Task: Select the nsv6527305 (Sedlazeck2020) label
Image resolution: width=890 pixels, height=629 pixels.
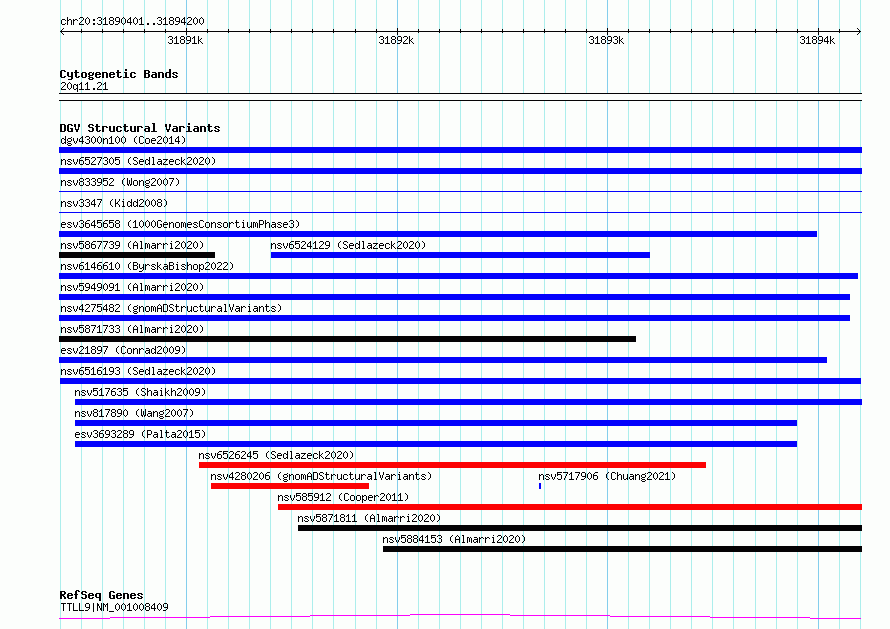Action: pyautogui.click(x=138, y=161)
